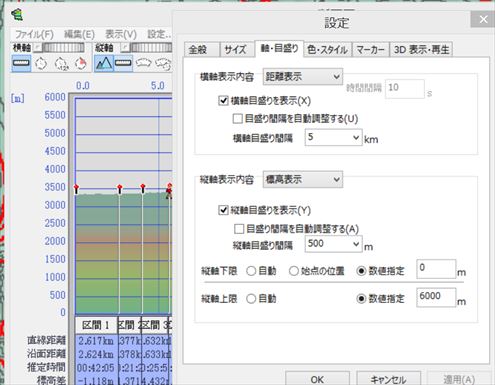495x385 pixels.
Task: Click the 2.624km 沿面距離 cell
Action: tap(96, 354)
